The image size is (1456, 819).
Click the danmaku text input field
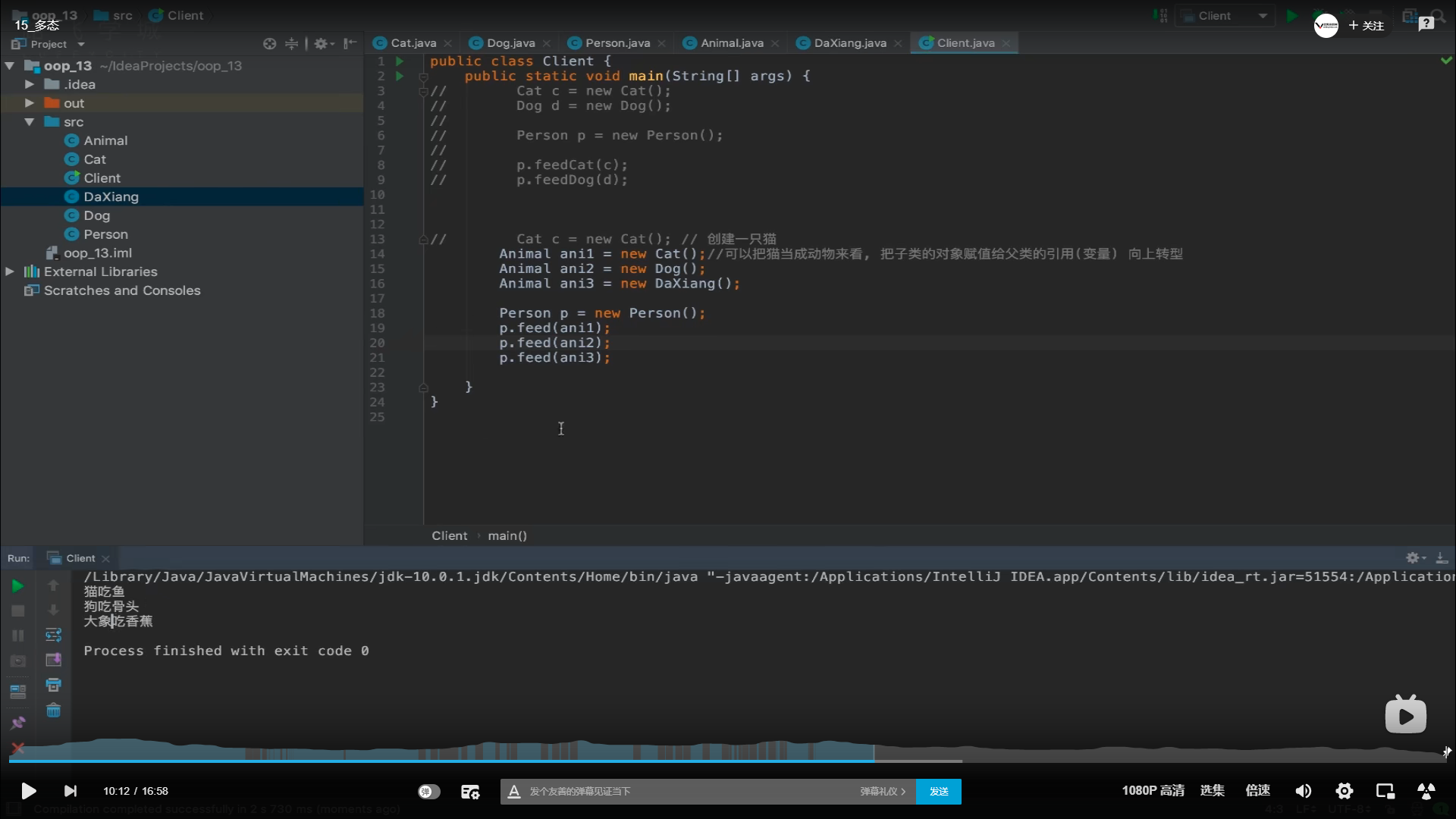pyautogui.click(x=682, y=791)
